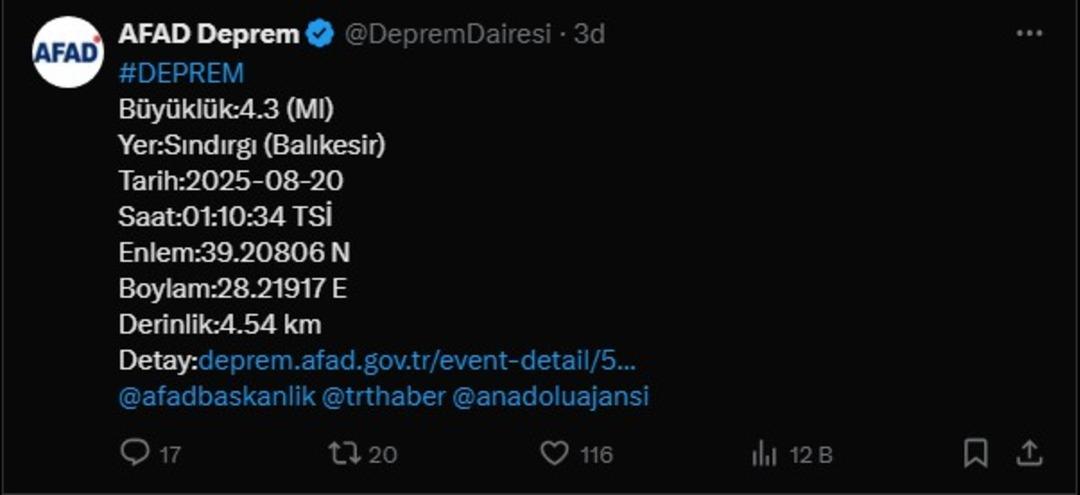This screenshot has height=495, width=1080.
Task: Like the tweet with heart icon
Action: (x=554, y=454)
